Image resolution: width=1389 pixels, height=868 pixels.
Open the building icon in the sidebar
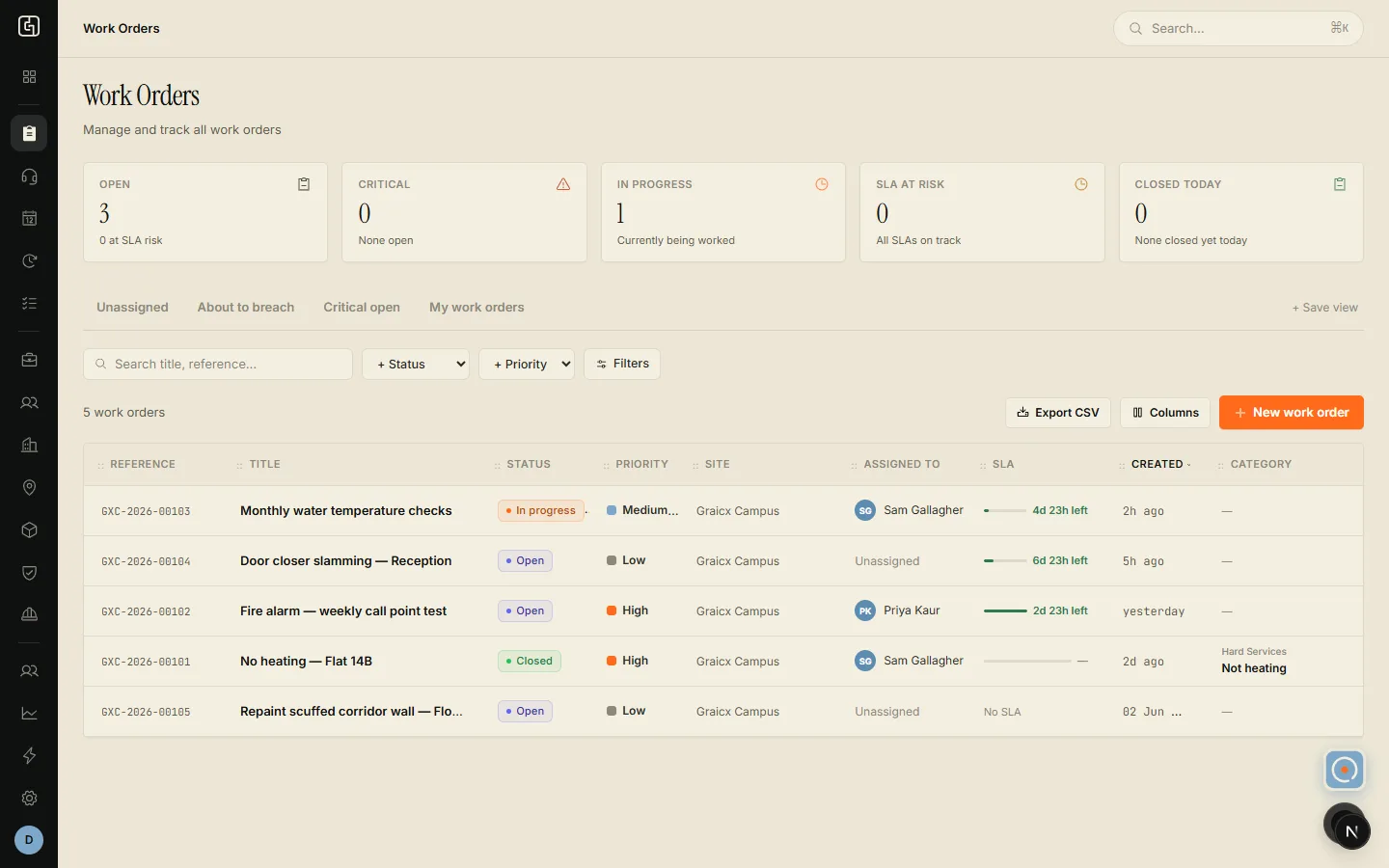click(29, 445)
